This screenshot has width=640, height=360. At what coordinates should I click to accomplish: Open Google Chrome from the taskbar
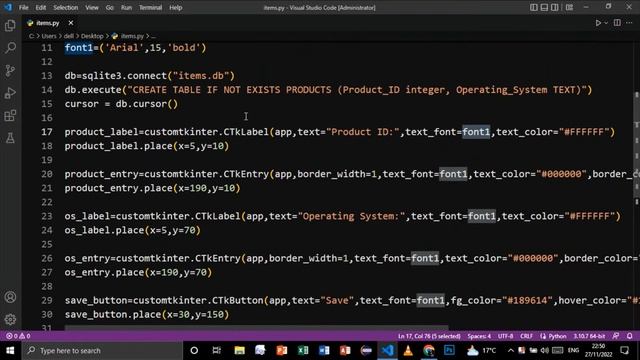pyautogui.click(x=429, y=351)
